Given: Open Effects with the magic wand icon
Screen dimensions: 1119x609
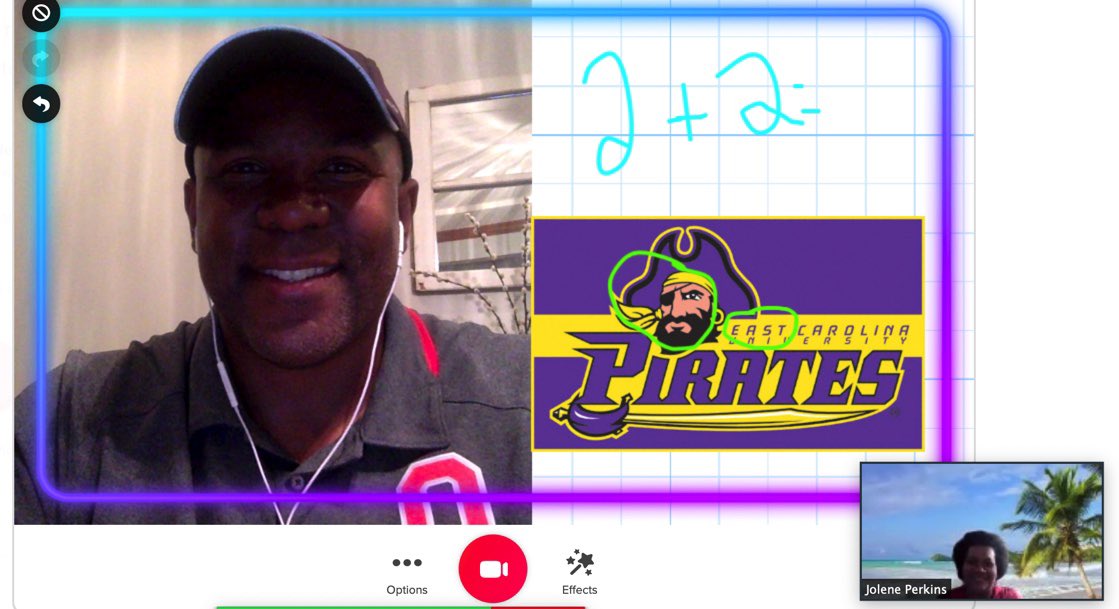Looking at the screenshot, I should click(x=579, y=562).
